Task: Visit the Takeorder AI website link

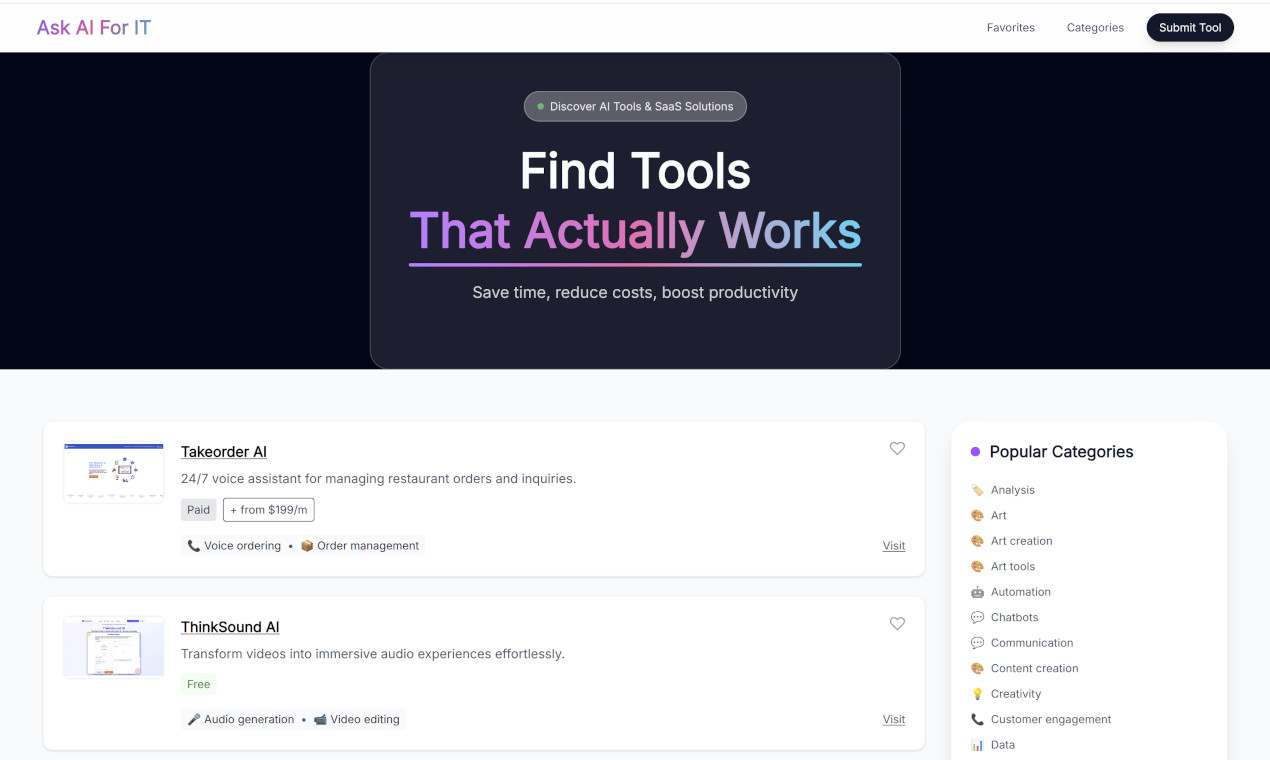Action: (893, 546)
